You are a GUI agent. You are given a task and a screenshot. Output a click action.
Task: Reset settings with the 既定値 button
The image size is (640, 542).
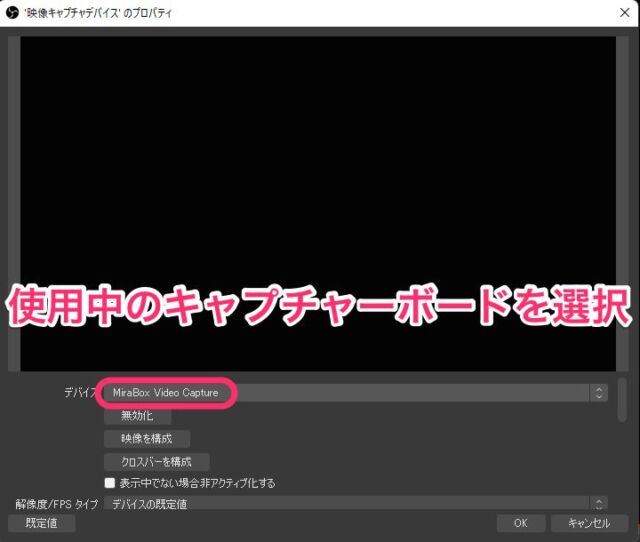tap(41, 523)
